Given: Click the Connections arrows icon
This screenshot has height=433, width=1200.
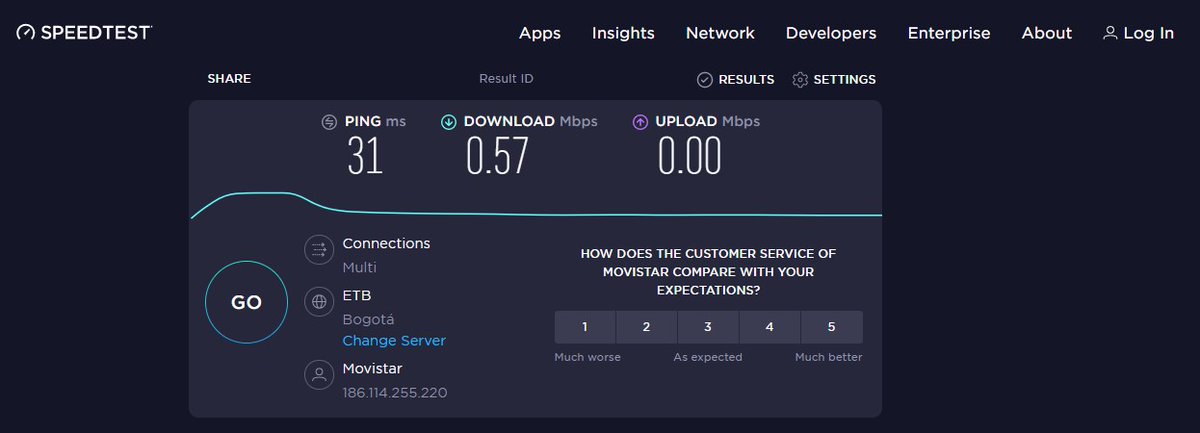Looking at the screenshot, I should point(319,248).
